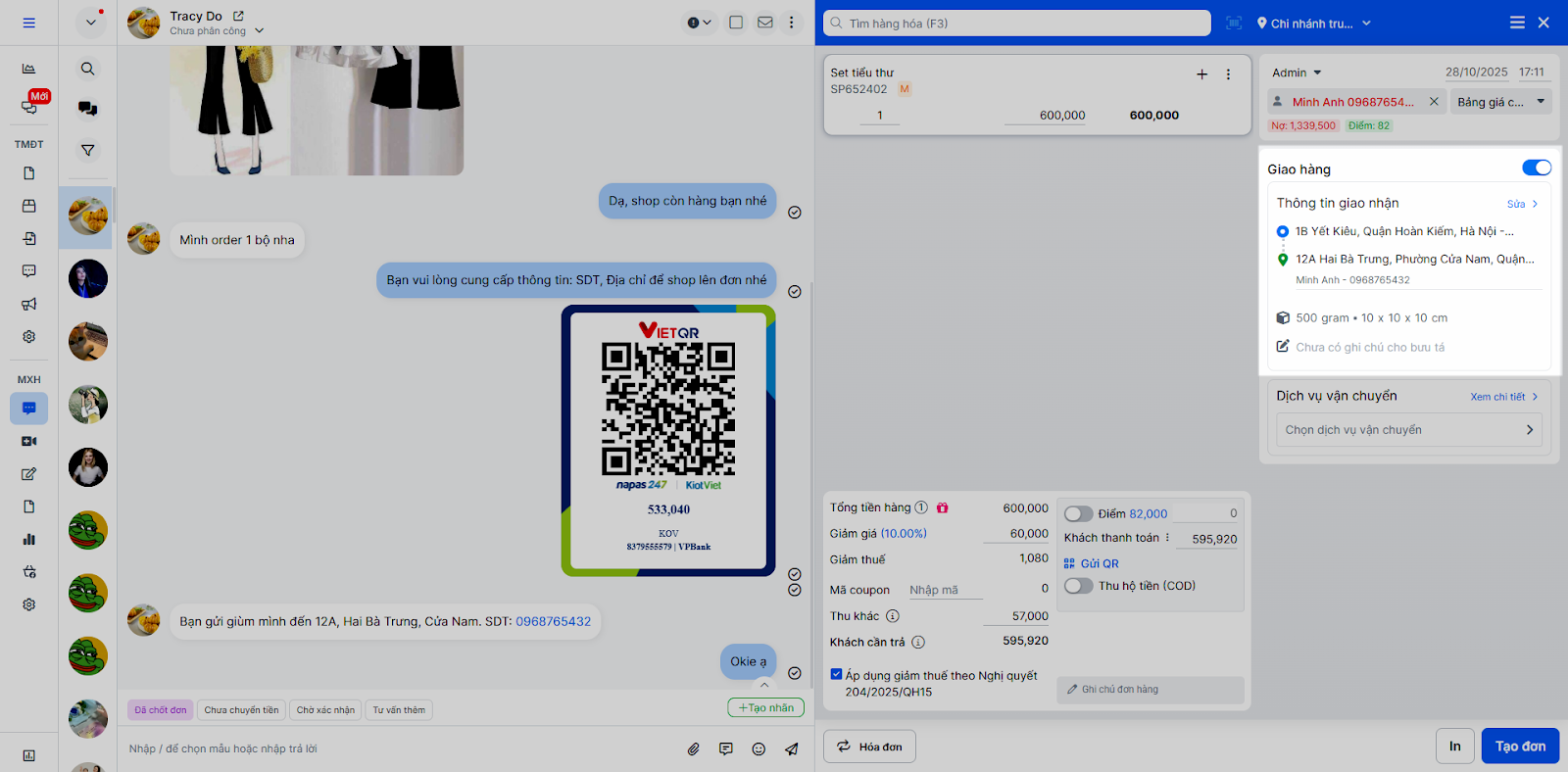
Task: Open the emoji picker
Action: (759, 749)
